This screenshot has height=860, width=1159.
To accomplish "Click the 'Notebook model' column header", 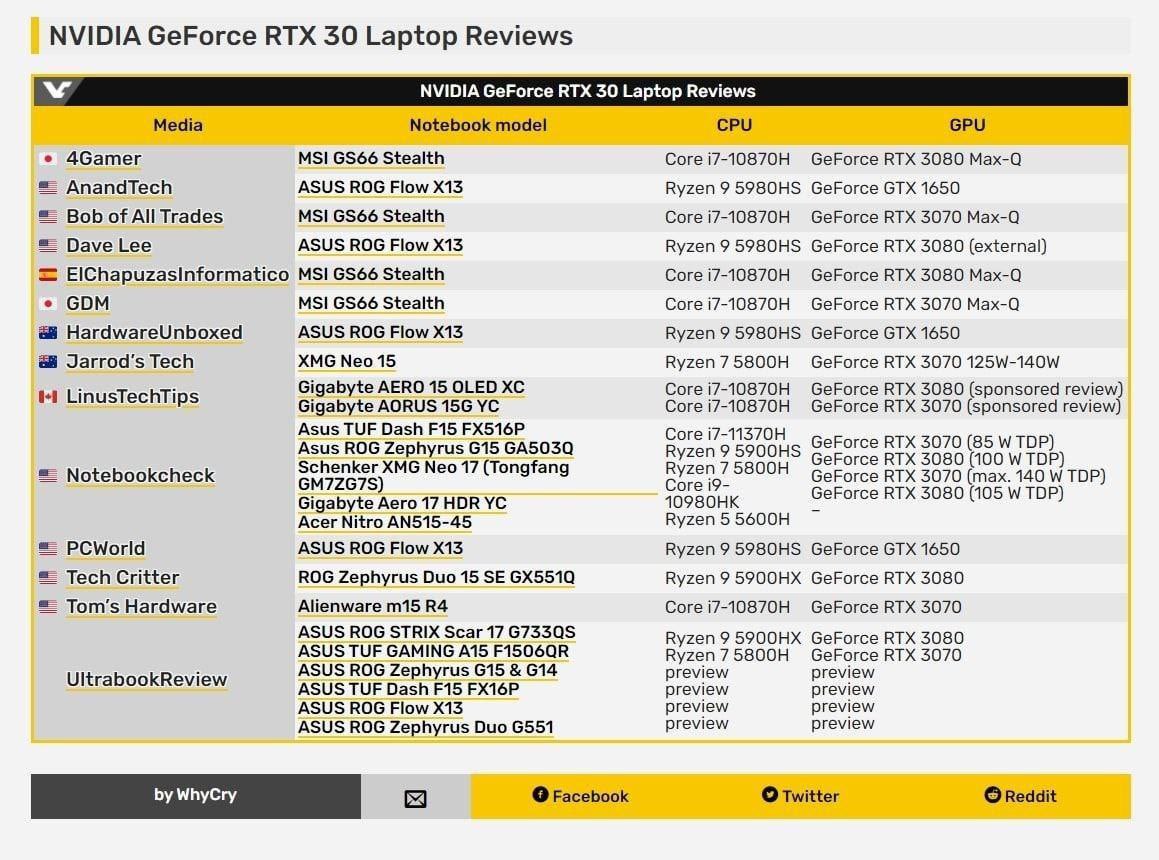I will tap(478, 125).
